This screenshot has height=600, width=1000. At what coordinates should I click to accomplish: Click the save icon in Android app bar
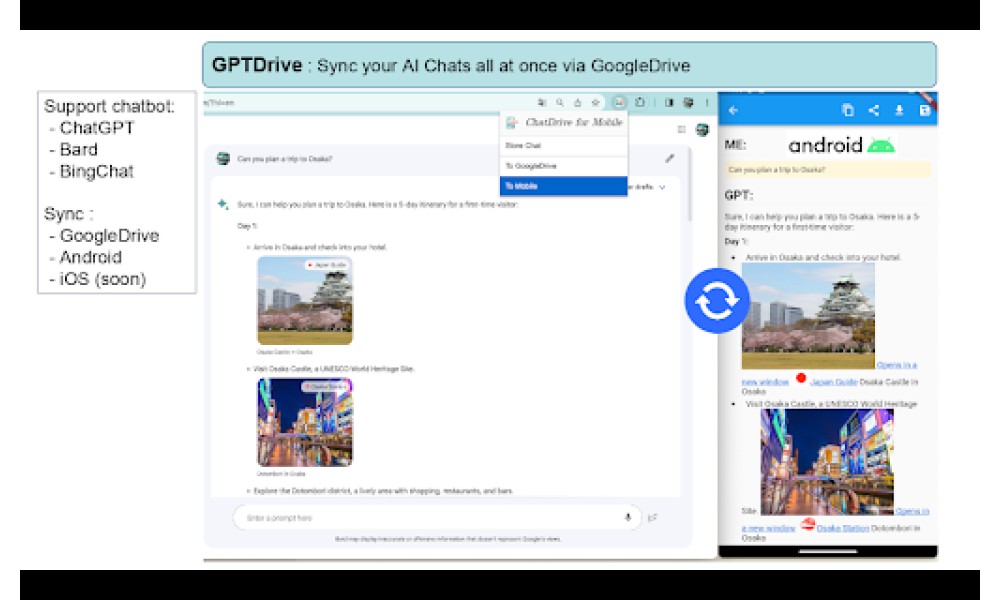click(x=924, y=110)
